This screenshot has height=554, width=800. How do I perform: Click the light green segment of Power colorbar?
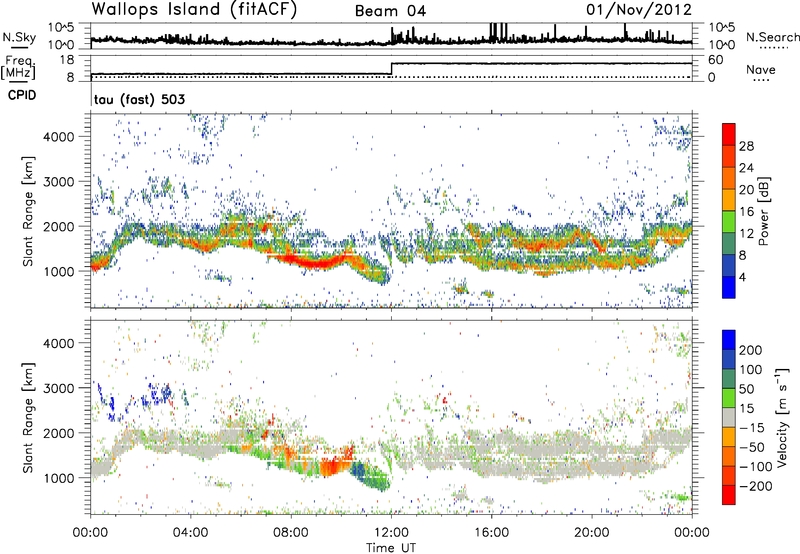tap(729, 222)
